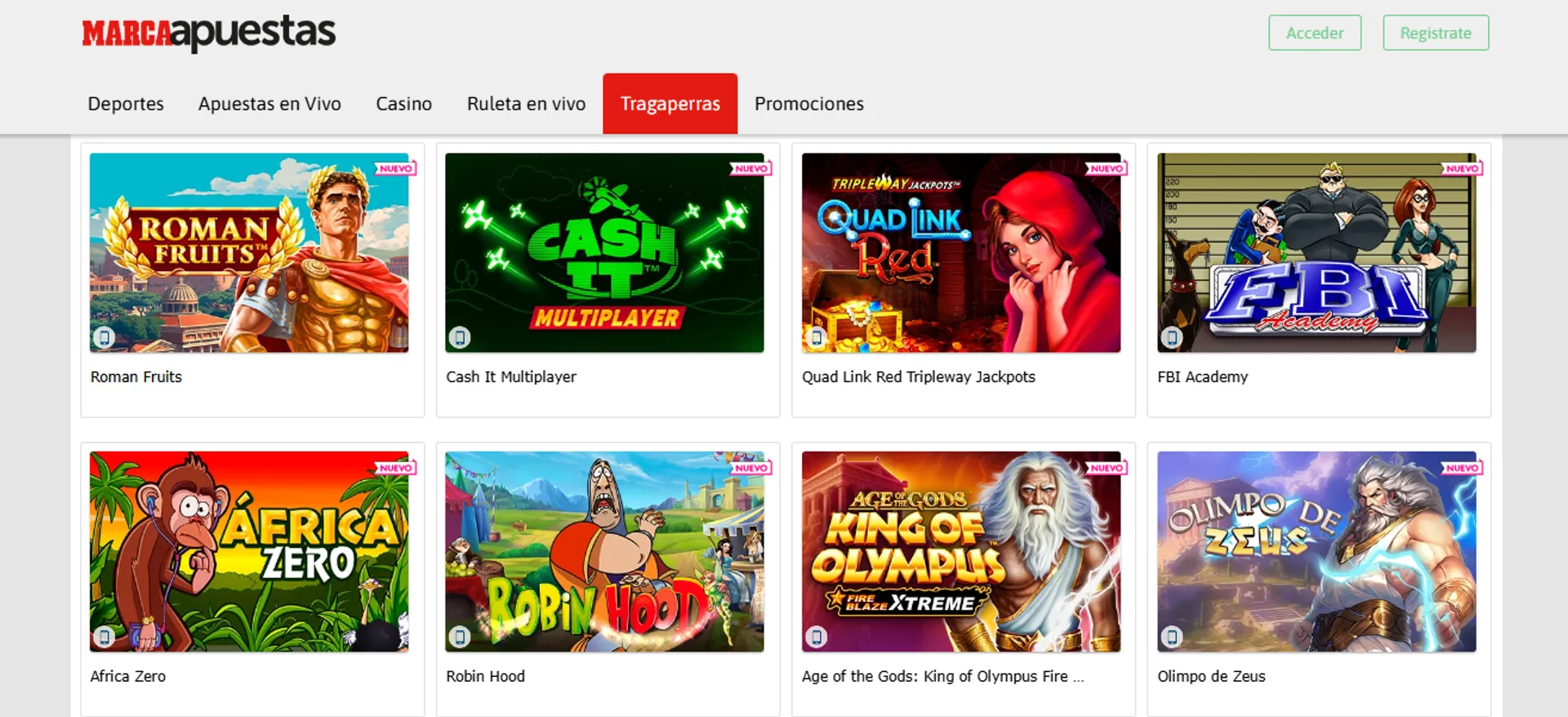Open the FBI Academy title link
The image size is (1568, 717).
click(x=1202, y=376)
